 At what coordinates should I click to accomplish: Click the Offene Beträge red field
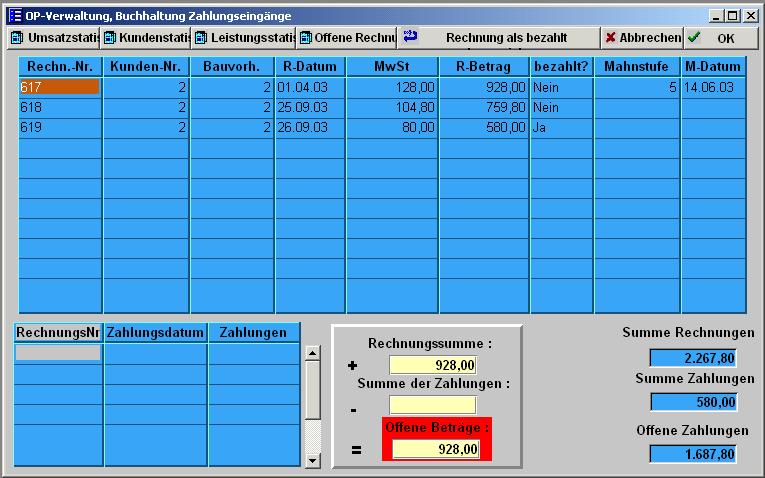(x=435, y=449)
